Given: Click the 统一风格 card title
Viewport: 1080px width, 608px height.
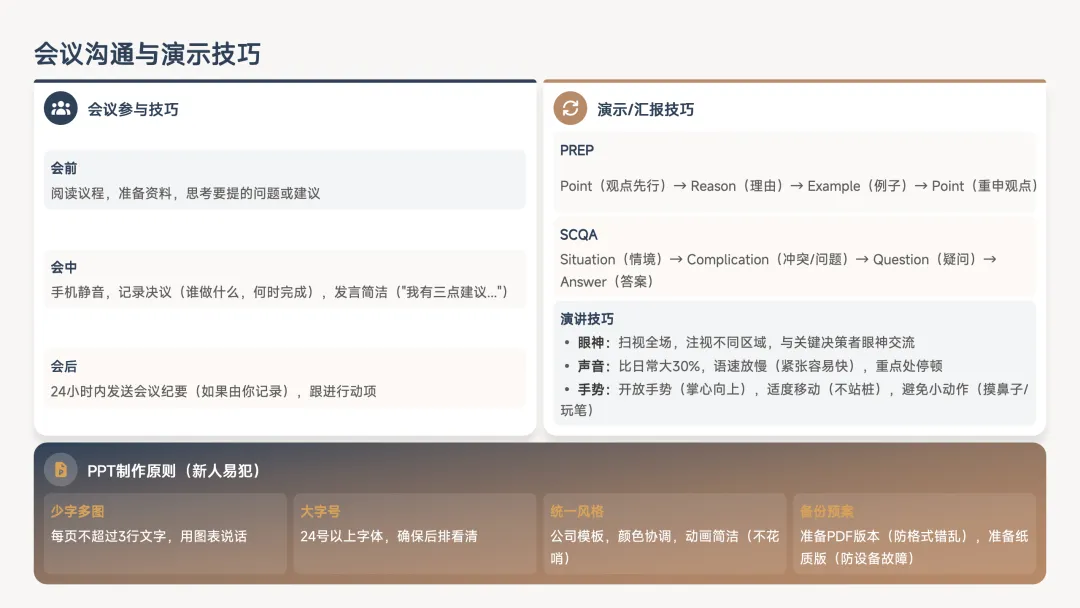Looking at the screenshot, I should tap(577, 512).
